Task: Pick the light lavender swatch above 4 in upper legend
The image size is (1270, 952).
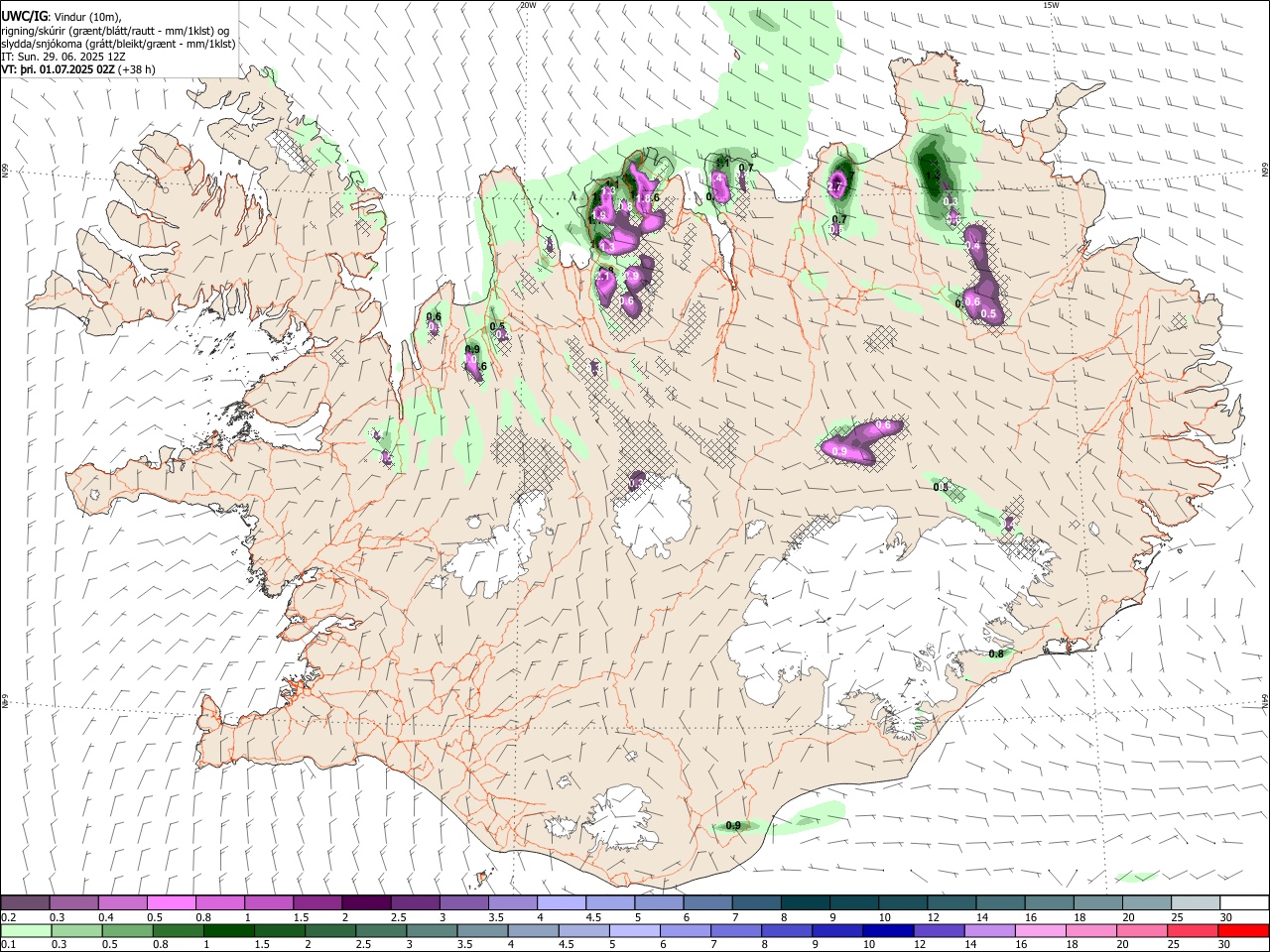Action: [562, 903]
